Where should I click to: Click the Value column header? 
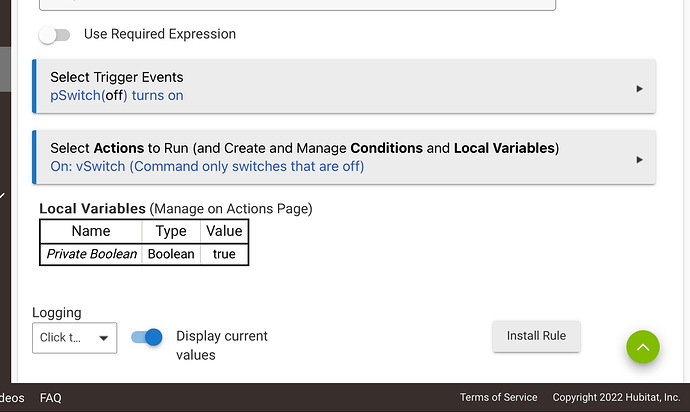[224, 231]
